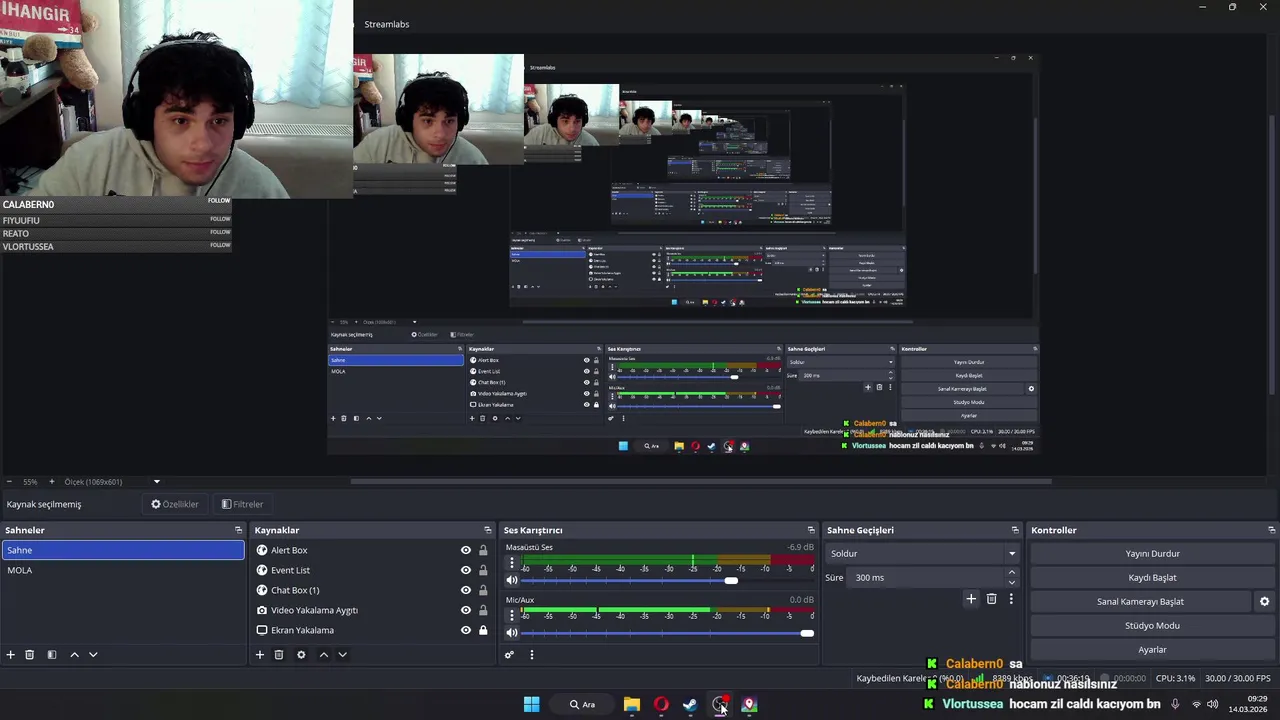The width and height of the screenshot is (1280, 720).
Task: Move the source up in Kaynaklar
Action: [323, 655]
